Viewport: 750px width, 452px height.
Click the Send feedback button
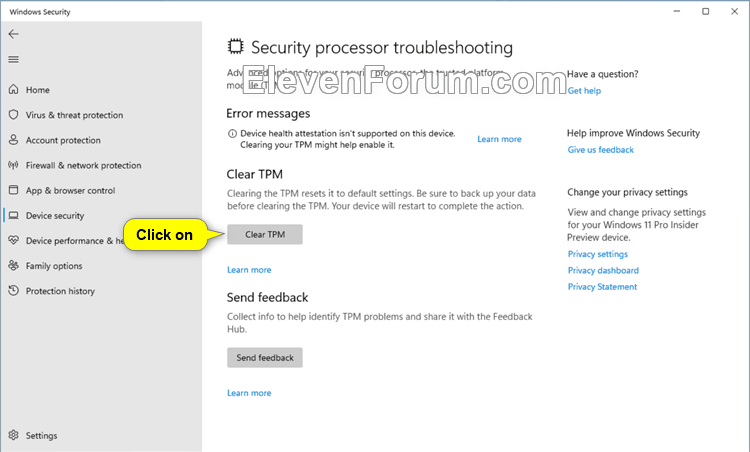[265, 357]
